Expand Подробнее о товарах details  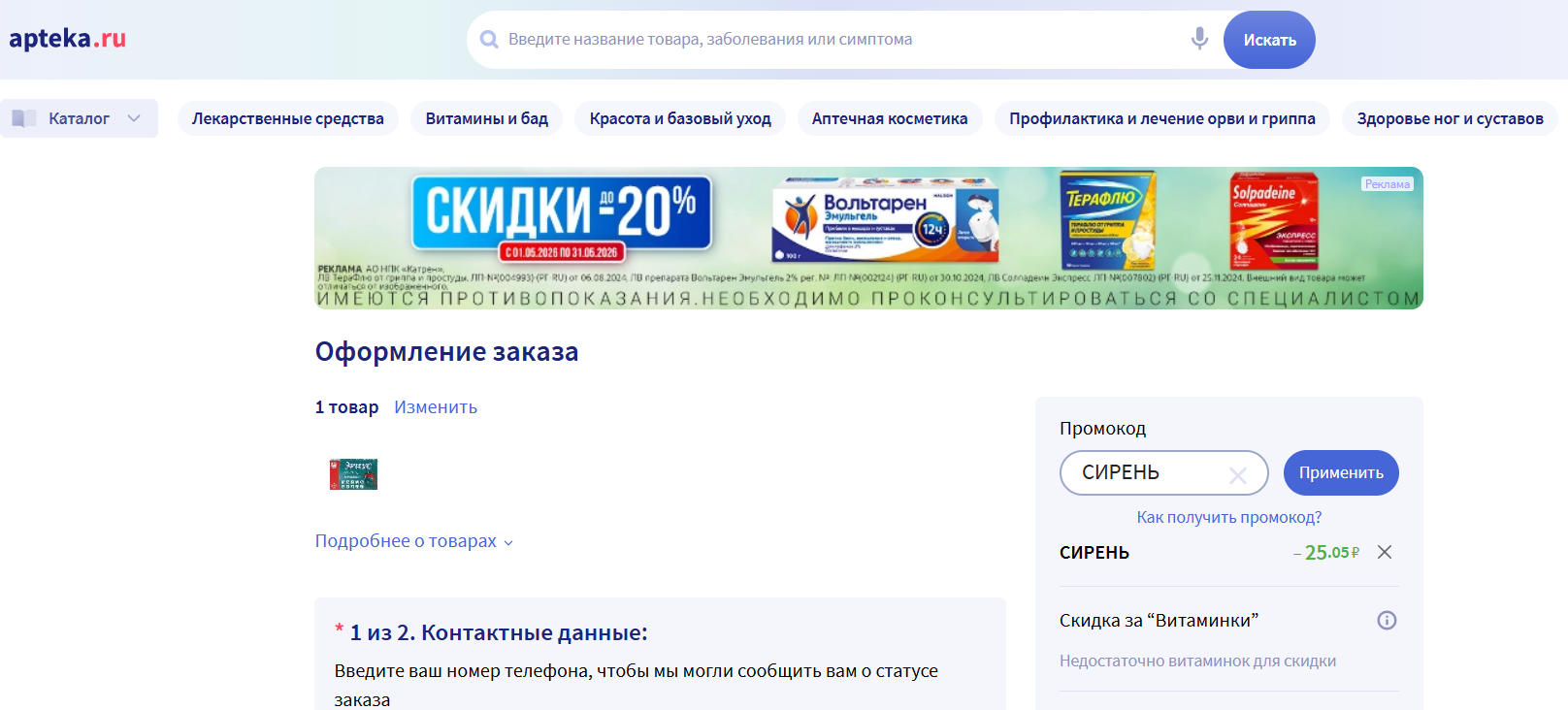(414, 541)
